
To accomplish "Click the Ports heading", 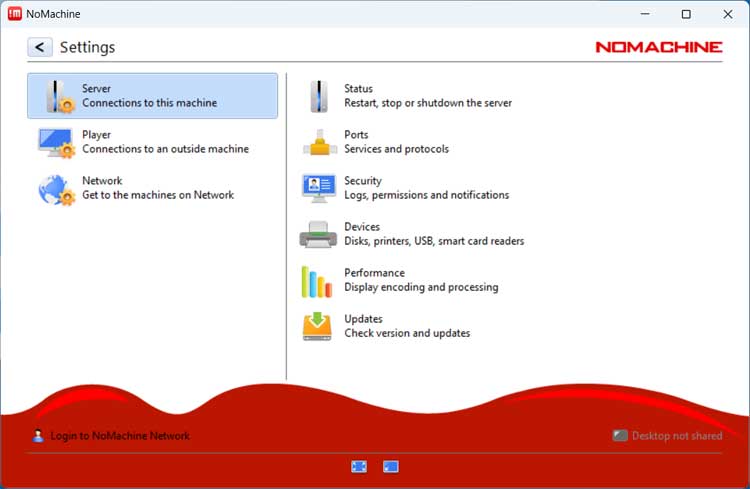I will [x=356, y=134].
